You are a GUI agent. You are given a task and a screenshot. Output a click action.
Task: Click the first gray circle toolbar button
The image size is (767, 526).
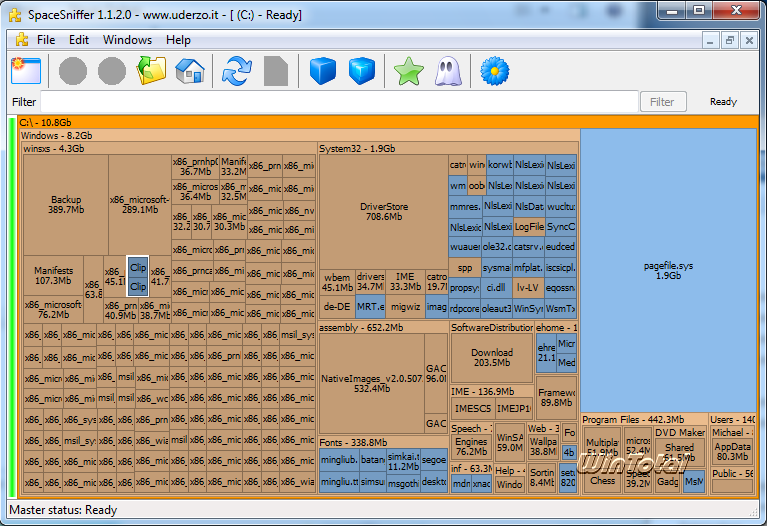click(73, 71)
